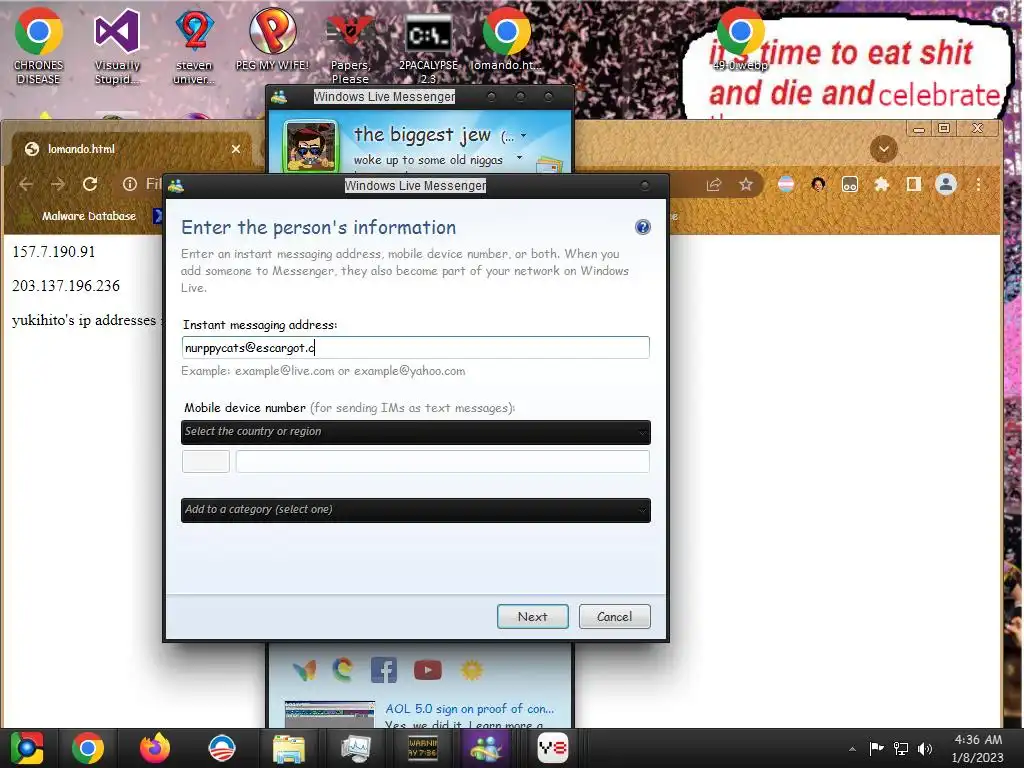Open the Chrome three-dot menu
This screenshot has width=1024, height=768.
[x=978, y=185]
